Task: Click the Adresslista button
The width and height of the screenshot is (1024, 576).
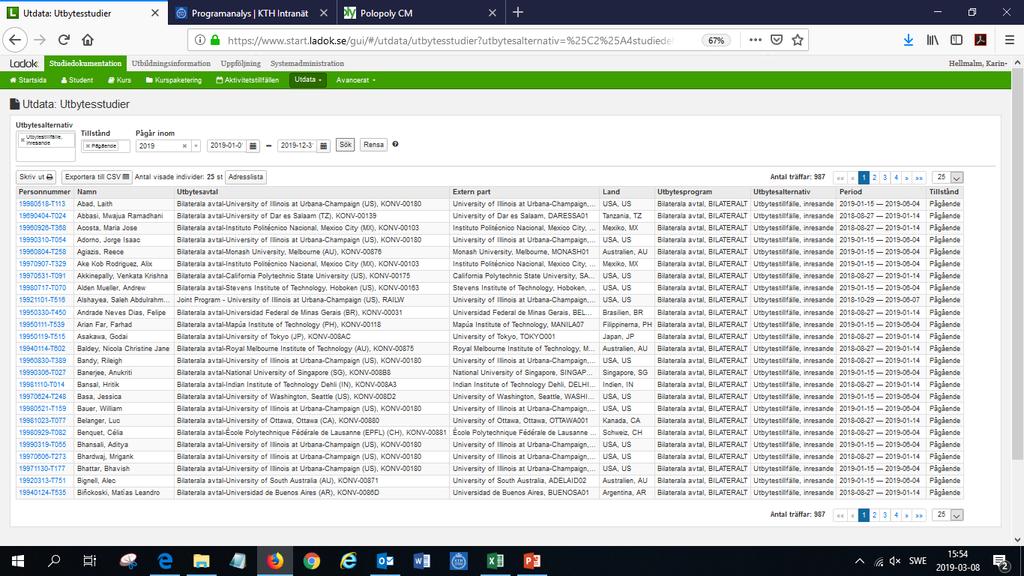Action: click(x=246, y=177)
